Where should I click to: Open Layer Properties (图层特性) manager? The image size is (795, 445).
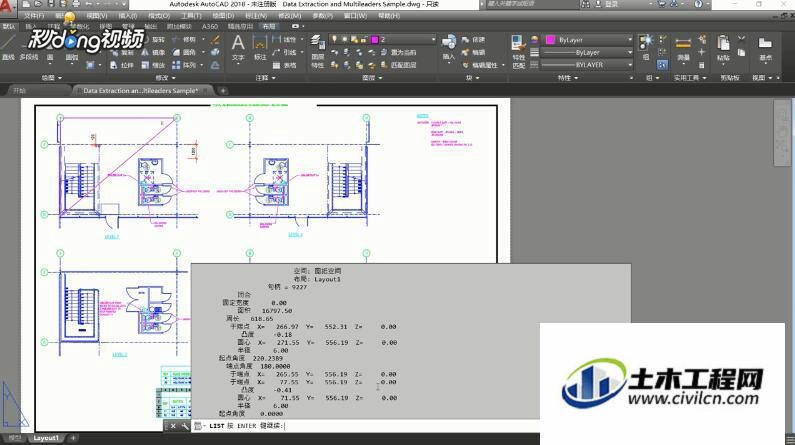[x=317, y=51]
